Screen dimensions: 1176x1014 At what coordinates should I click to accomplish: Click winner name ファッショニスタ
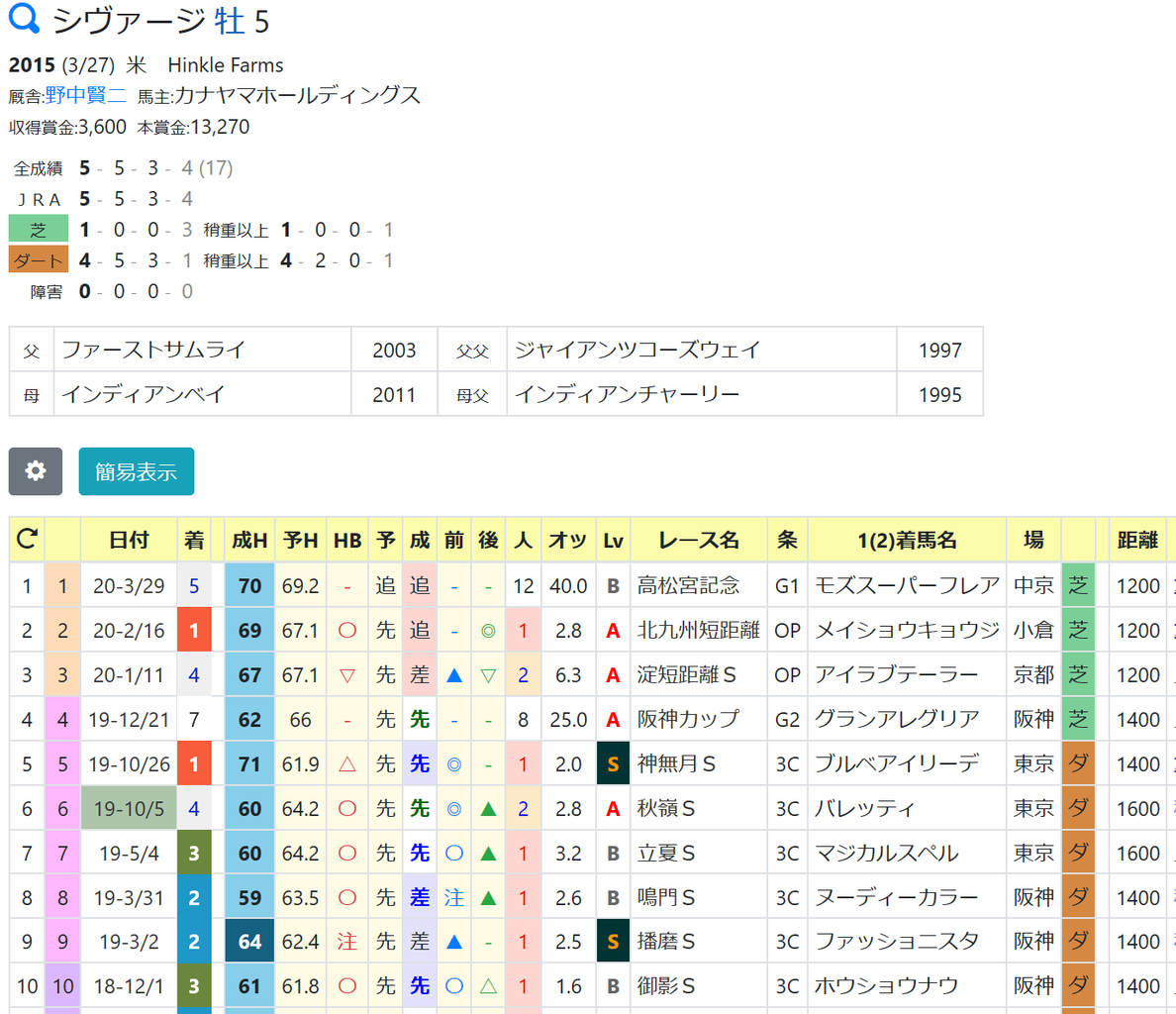[897, 942]
